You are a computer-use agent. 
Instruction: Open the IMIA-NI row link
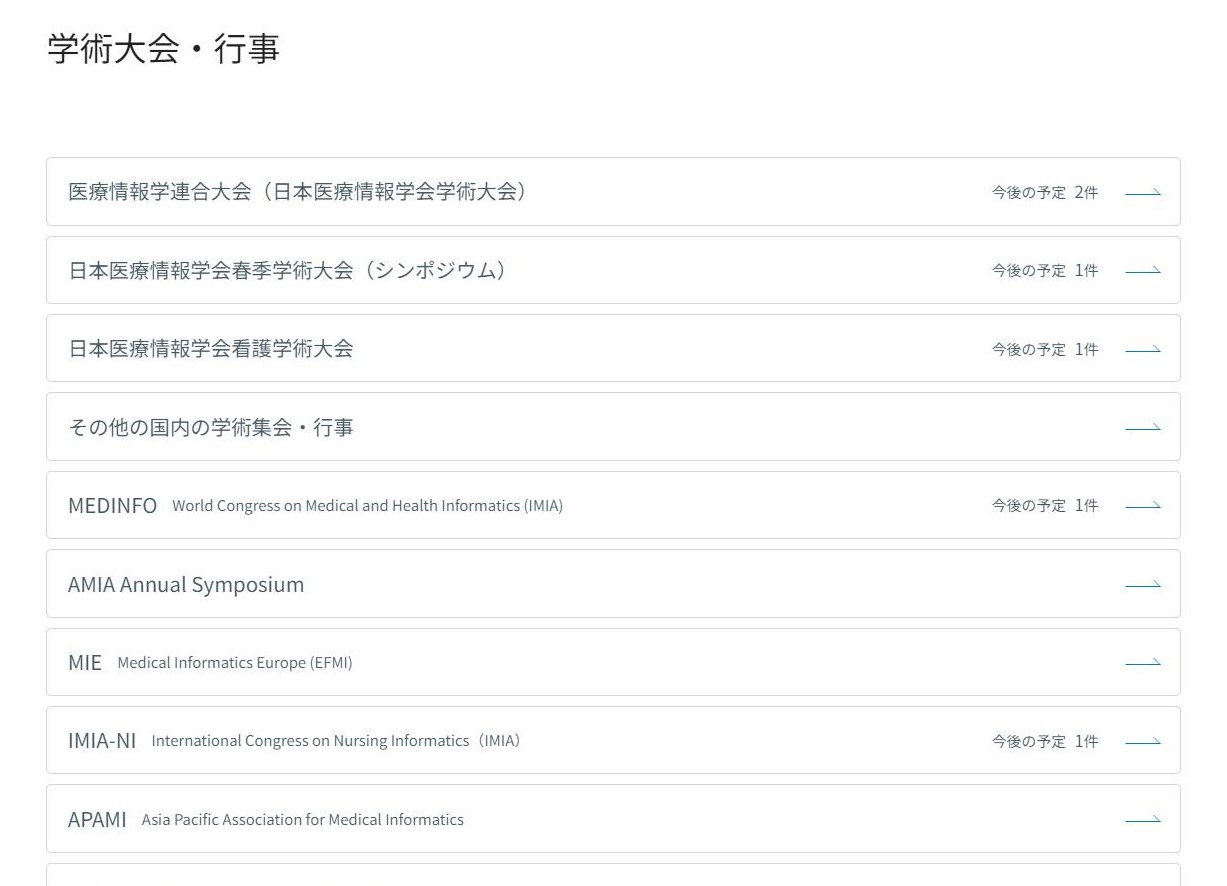coord(613,740)
